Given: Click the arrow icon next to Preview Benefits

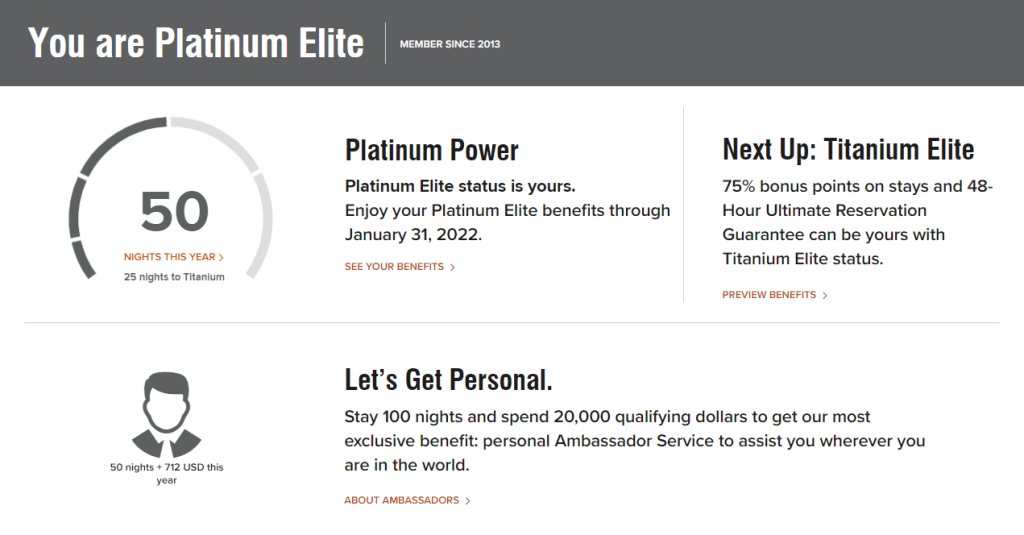Looking at the screenshot, I should (825, 295).
